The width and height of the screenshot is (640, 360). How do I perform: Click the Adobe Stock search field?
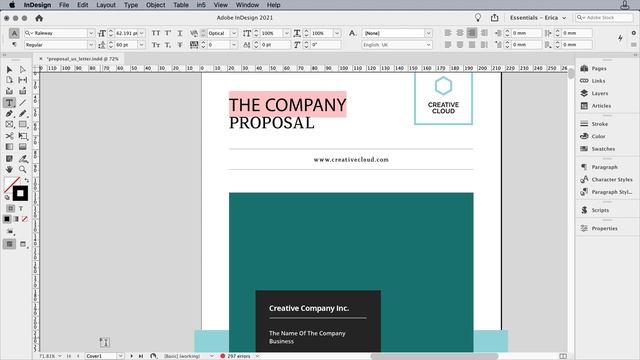[604, 18]
